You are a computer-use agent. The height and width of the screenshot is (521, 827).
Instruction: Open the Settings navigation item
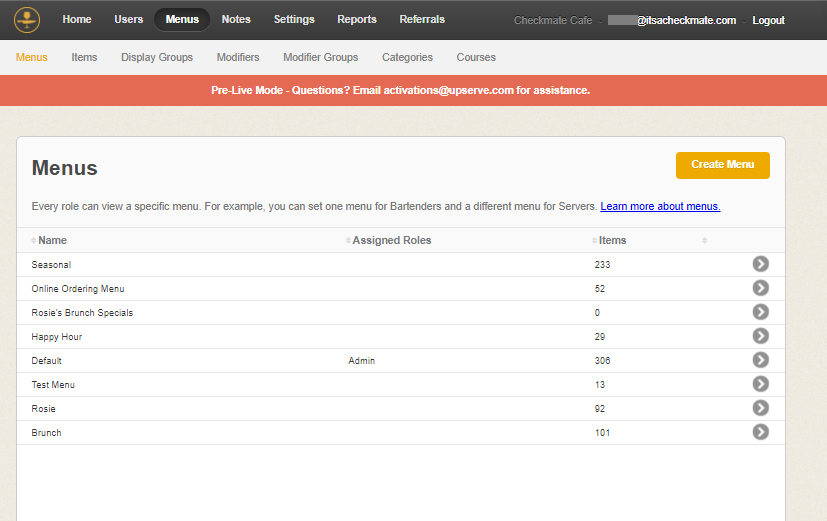(x=294, y=20)
